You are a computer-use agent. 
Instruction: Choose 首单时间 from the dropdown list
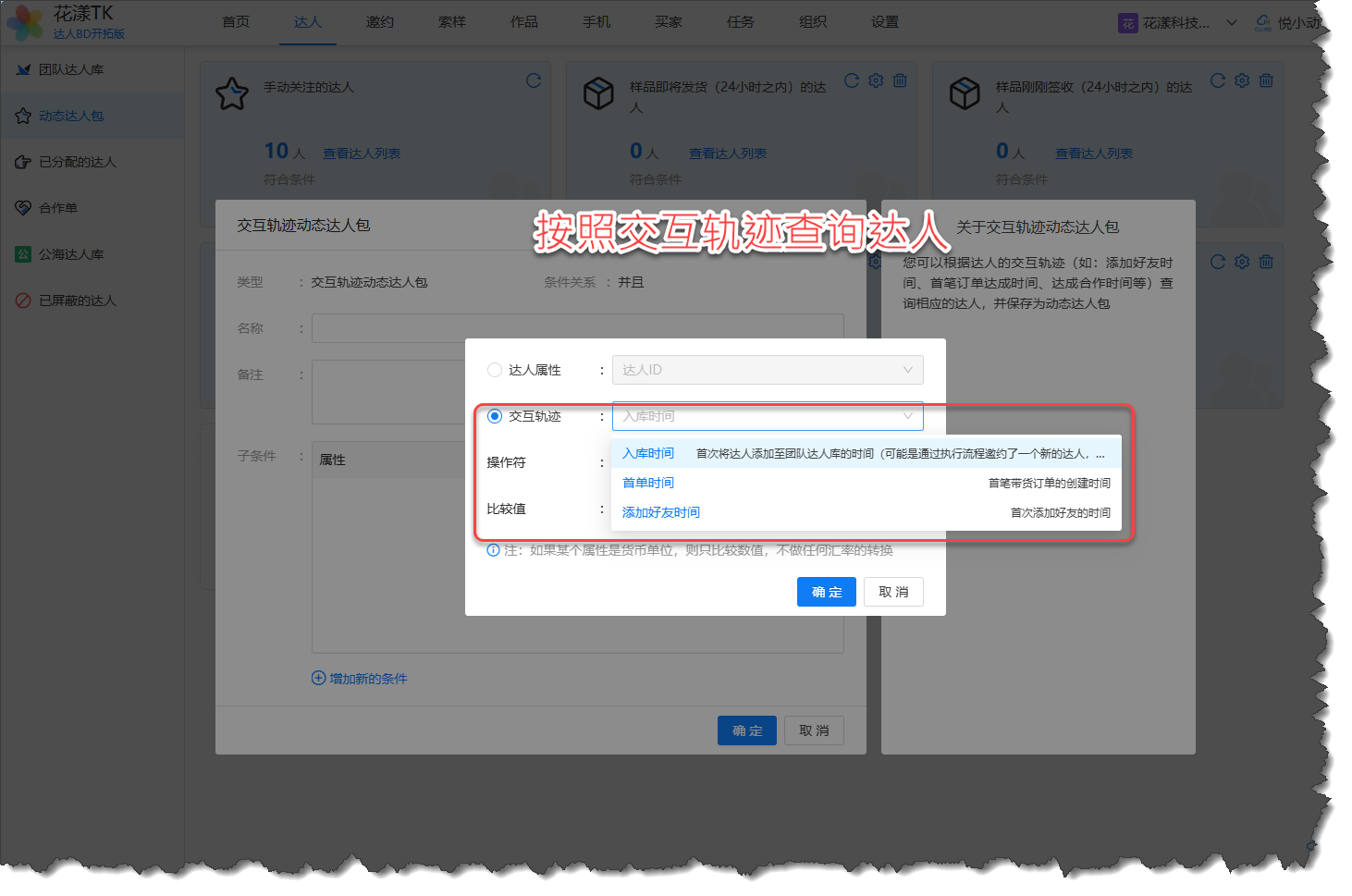coord(648,483)
